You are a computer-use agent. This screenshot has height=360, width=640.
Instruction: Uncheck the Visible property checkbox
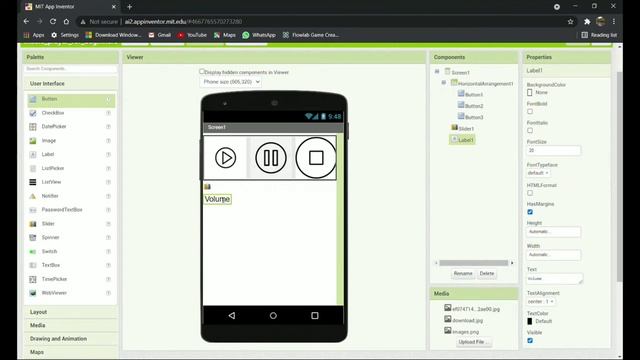click(530, 340)
